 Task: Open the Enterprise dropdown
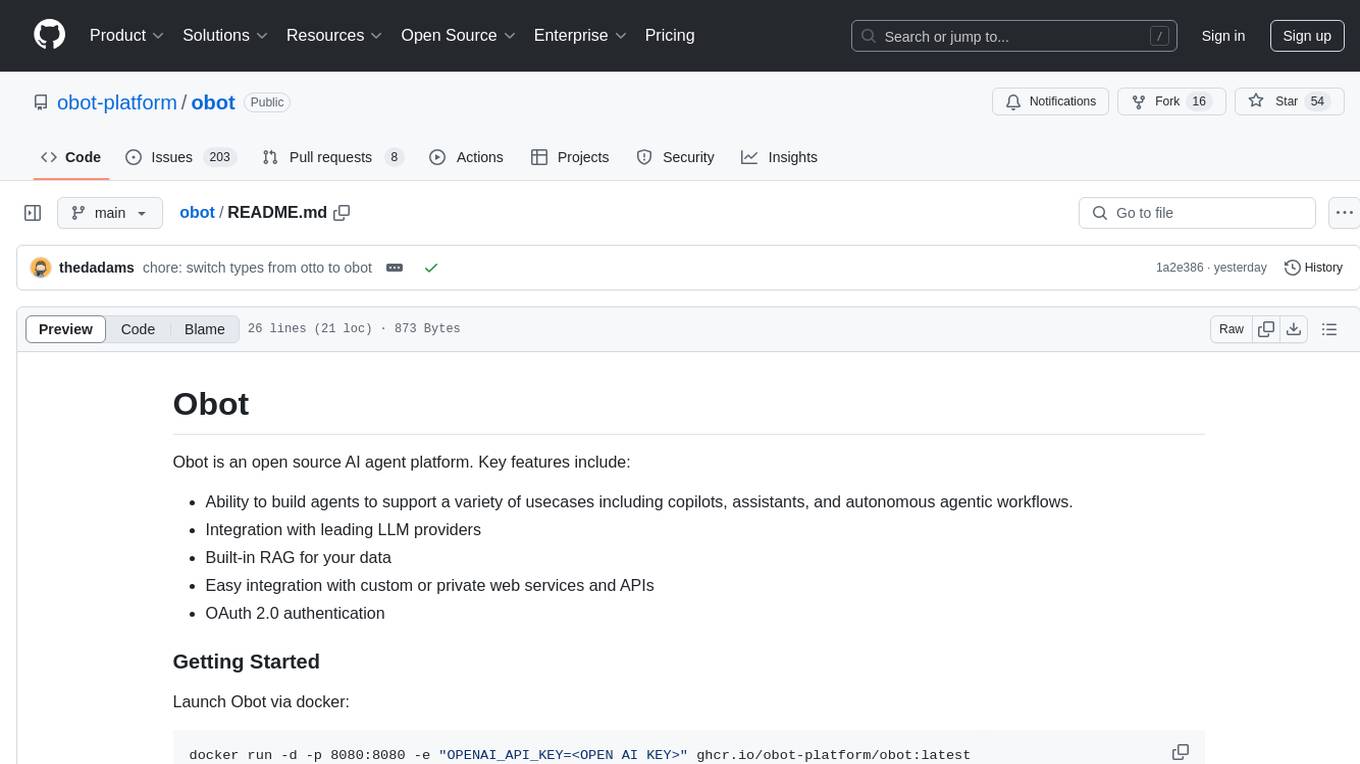(581, 35)
